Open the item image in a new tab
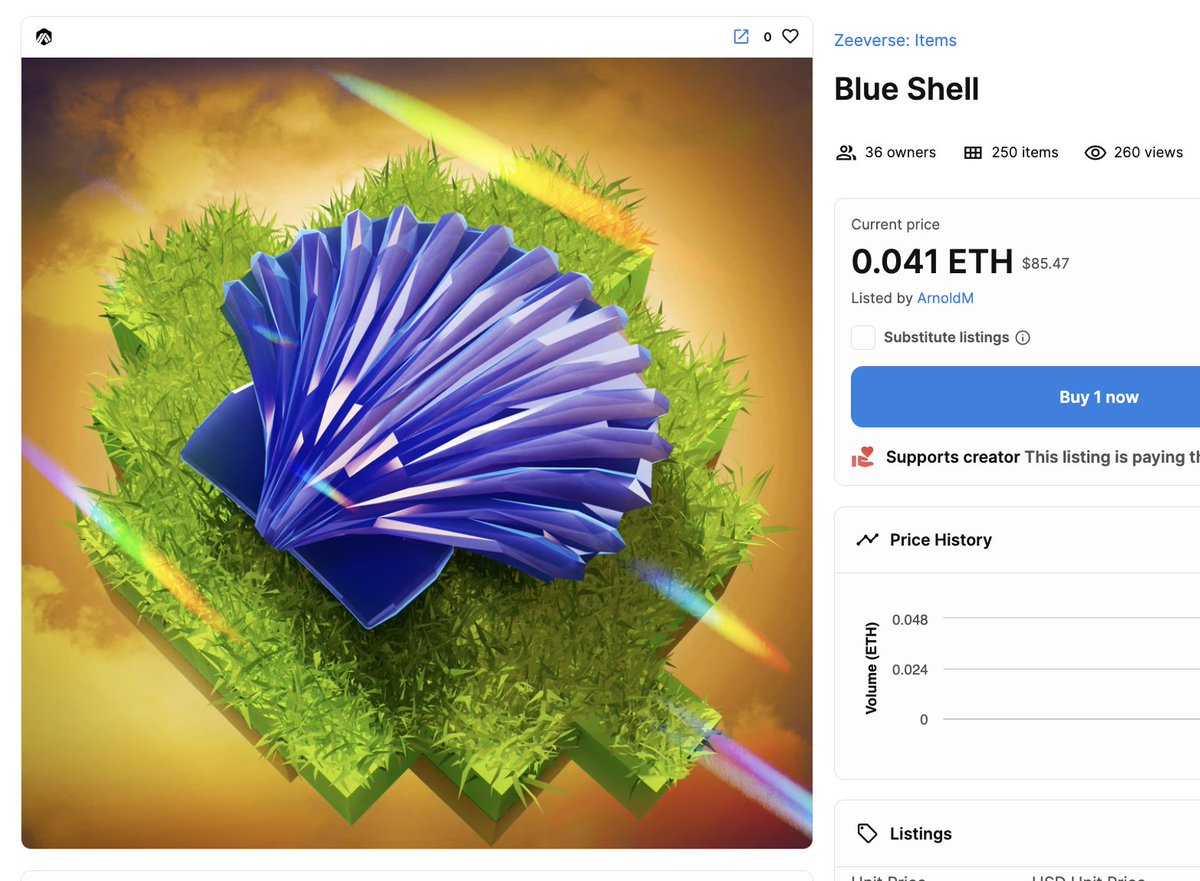This screenshot has height=881, width=1200. tap(741, 37)
